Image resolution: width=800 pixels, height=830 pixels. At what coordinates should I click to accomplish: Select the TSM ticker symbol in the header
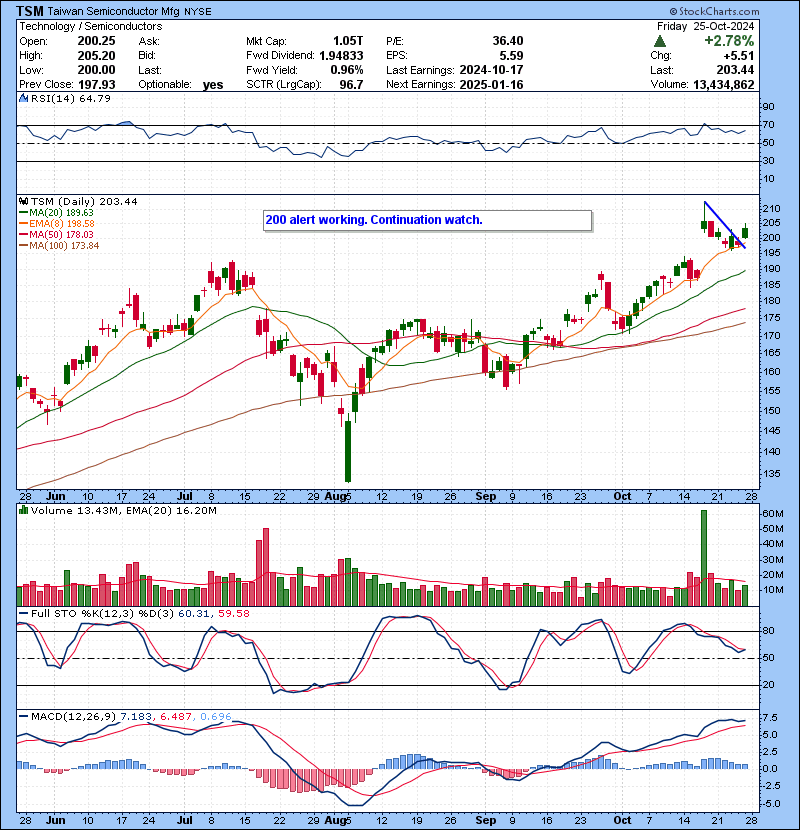coord(30,11)
